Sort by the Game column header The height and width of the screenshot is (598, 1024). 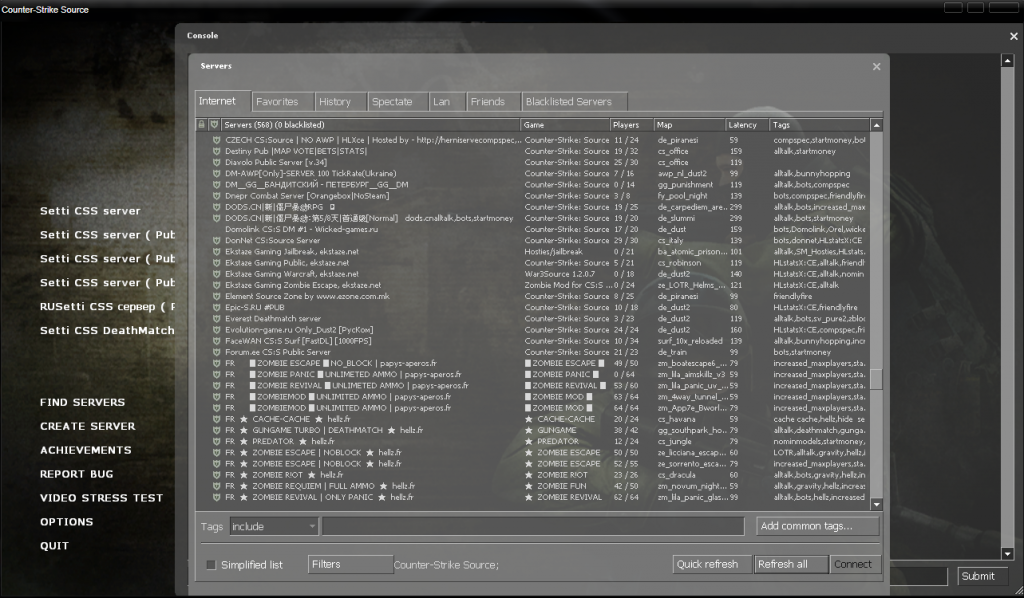(565, 125)
